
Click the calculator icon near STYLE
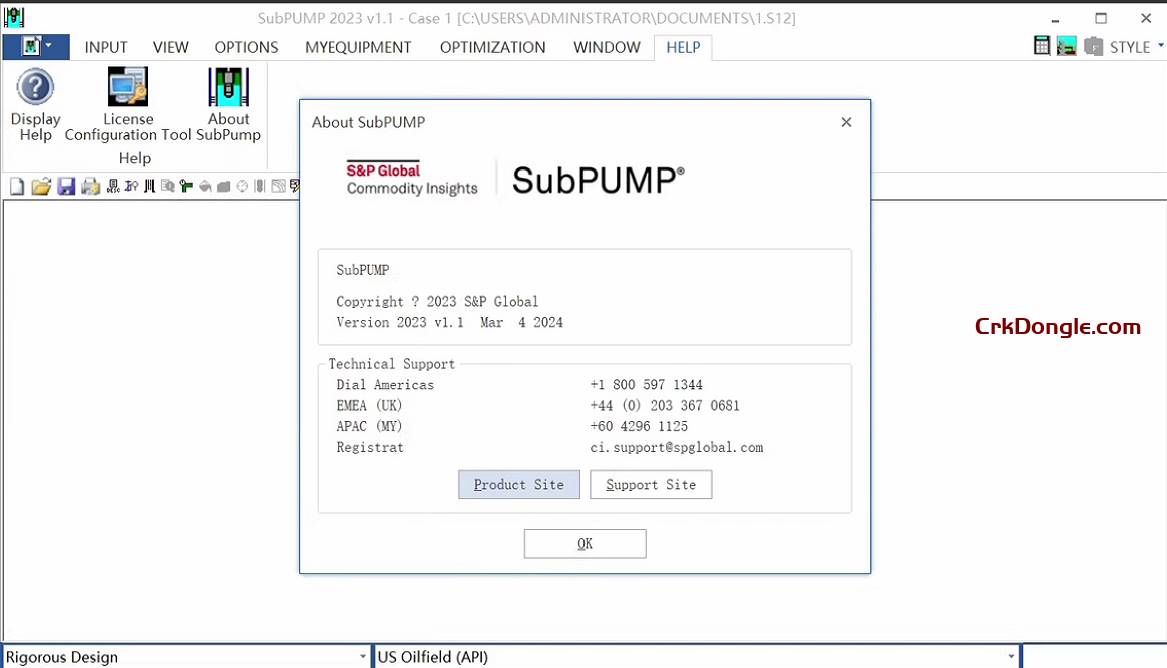(1041, 45)
